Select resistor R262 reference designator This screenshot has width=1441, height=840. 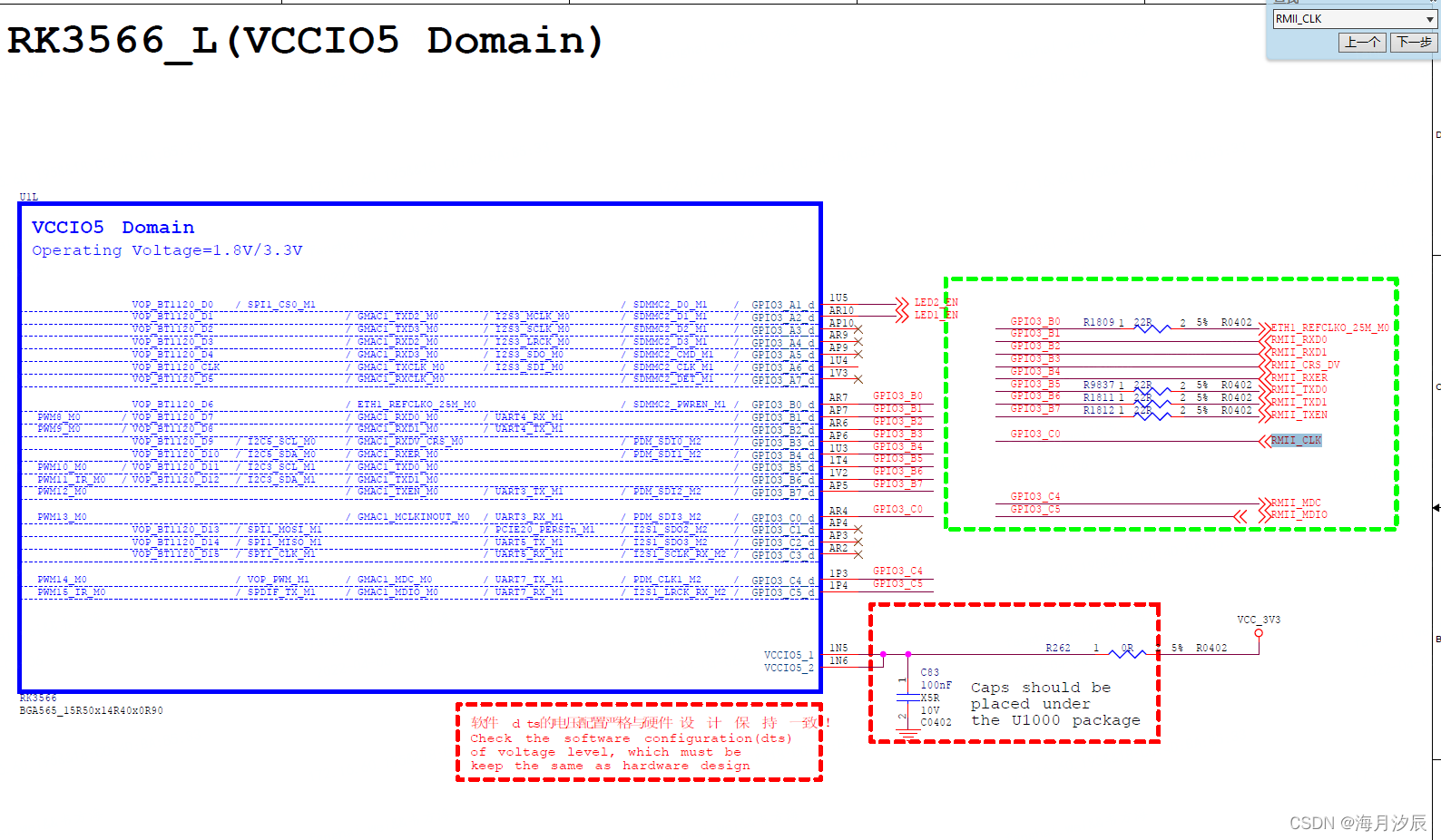1057,648
